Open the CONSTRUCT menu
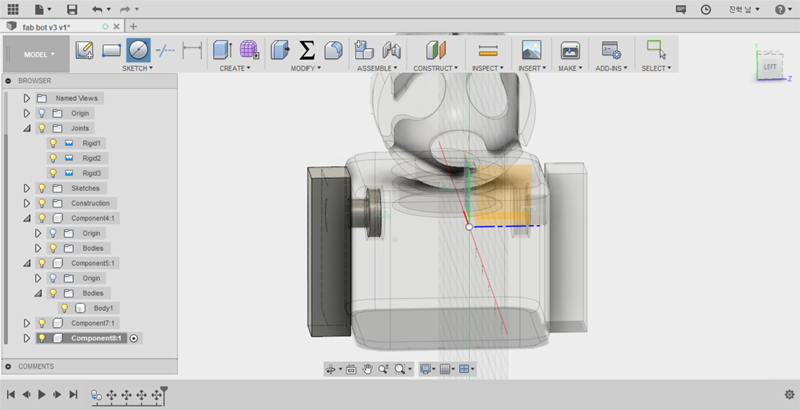 tap(436, 68)
